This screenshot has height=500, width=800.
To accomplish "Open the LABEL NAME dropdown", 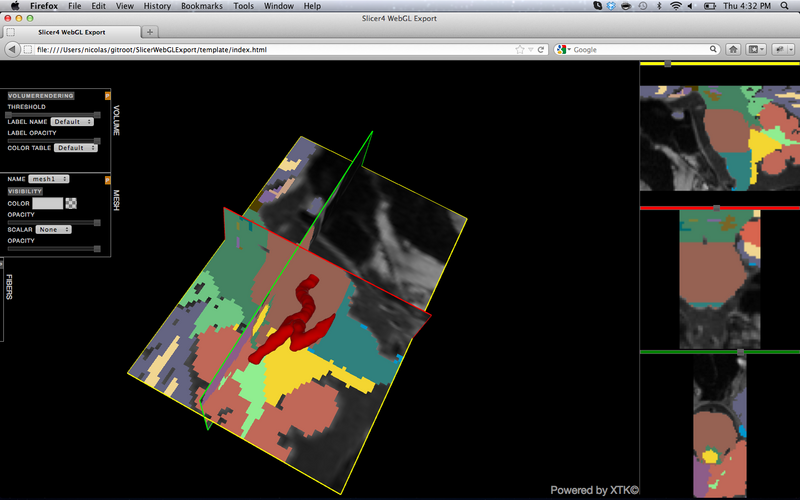I will point(72,121).
